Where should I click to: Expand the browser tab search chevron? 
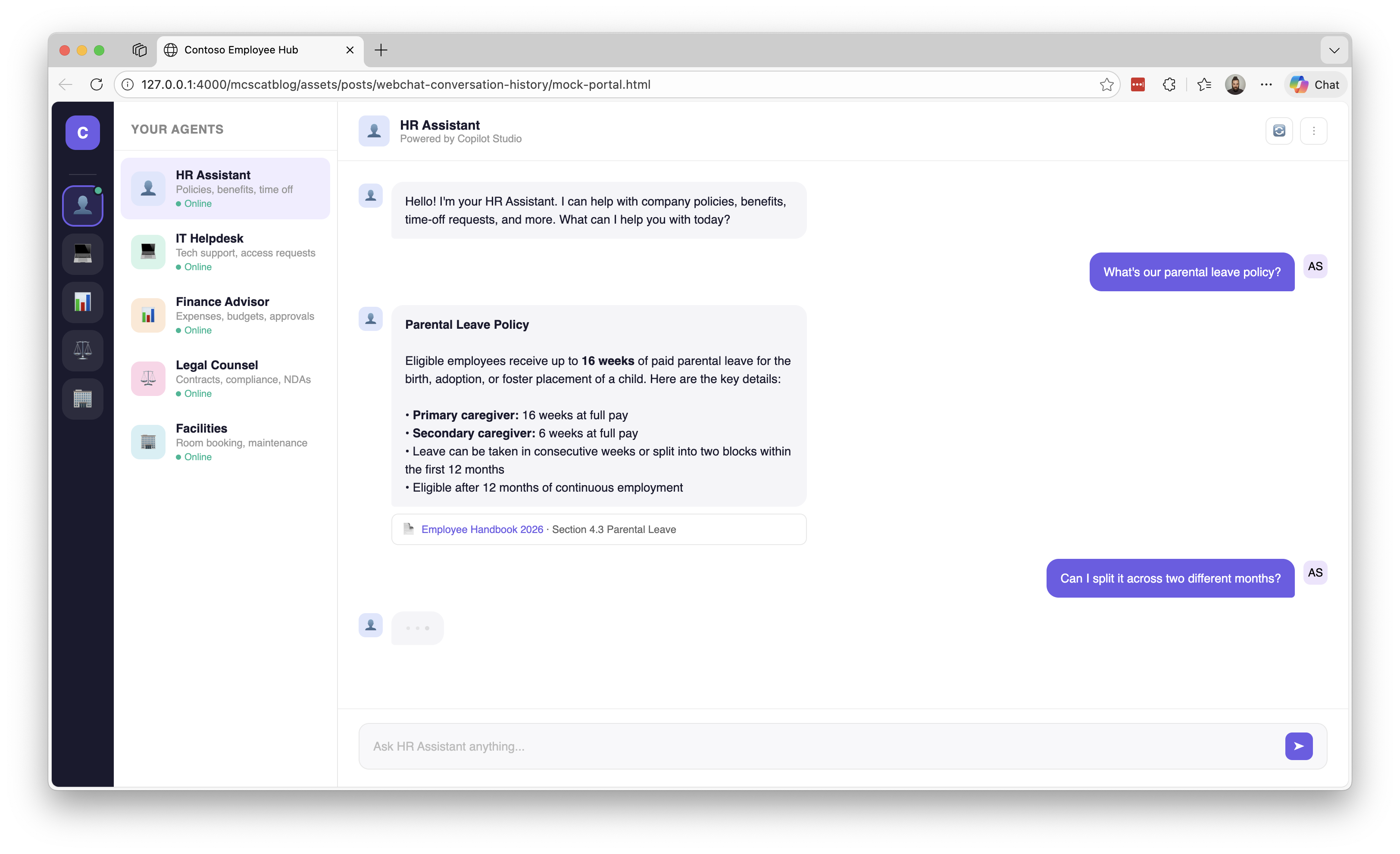click(1334, 50)
